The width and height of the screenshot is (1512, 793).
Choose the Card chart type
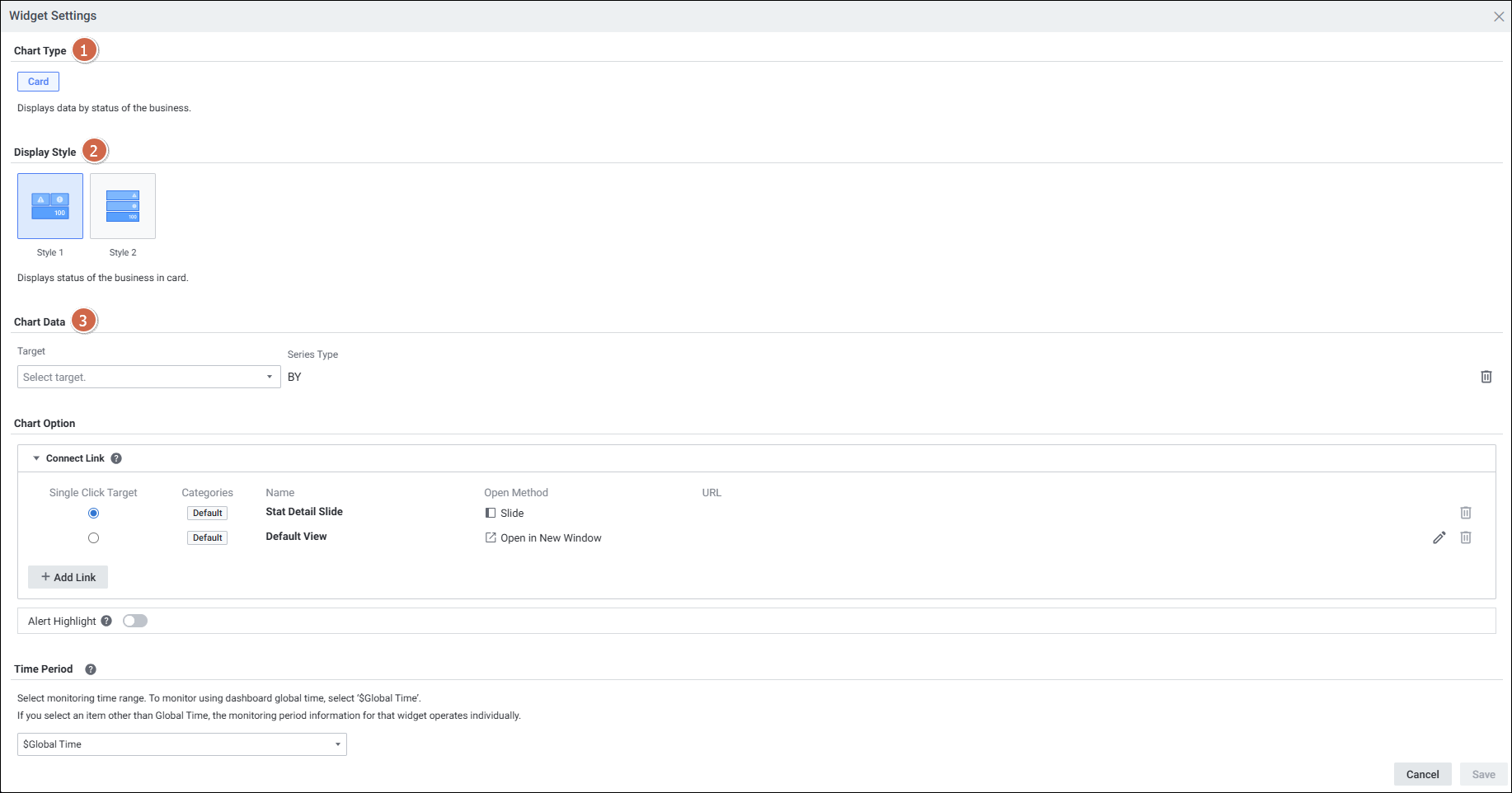(x=38, y=82)
